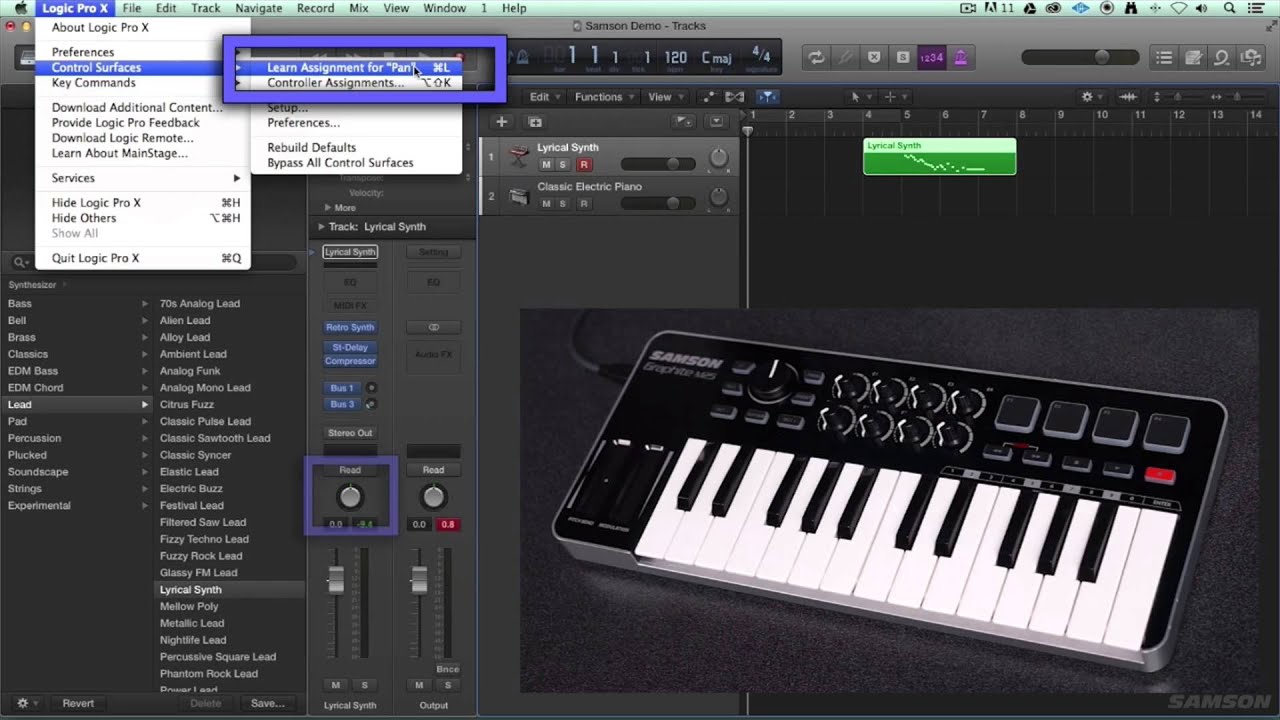Mute the Lyrical Synth track

point(546,164)
